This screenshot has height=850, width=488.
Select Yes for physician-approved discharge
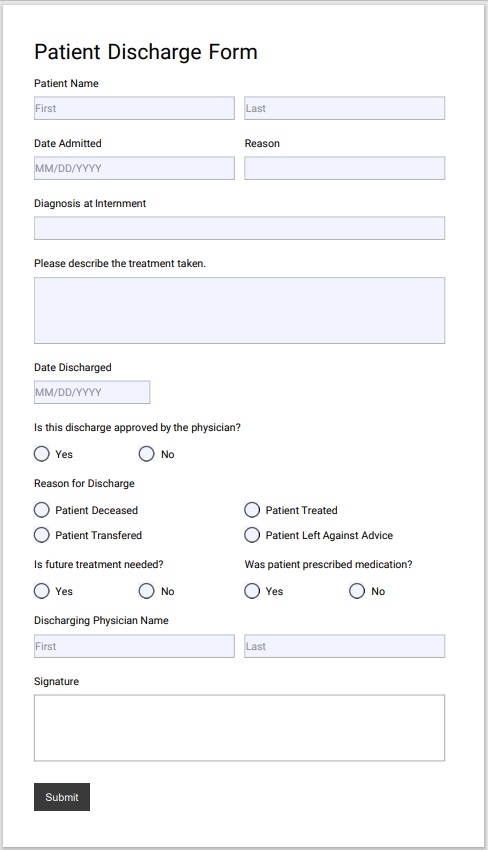[42, 454]
